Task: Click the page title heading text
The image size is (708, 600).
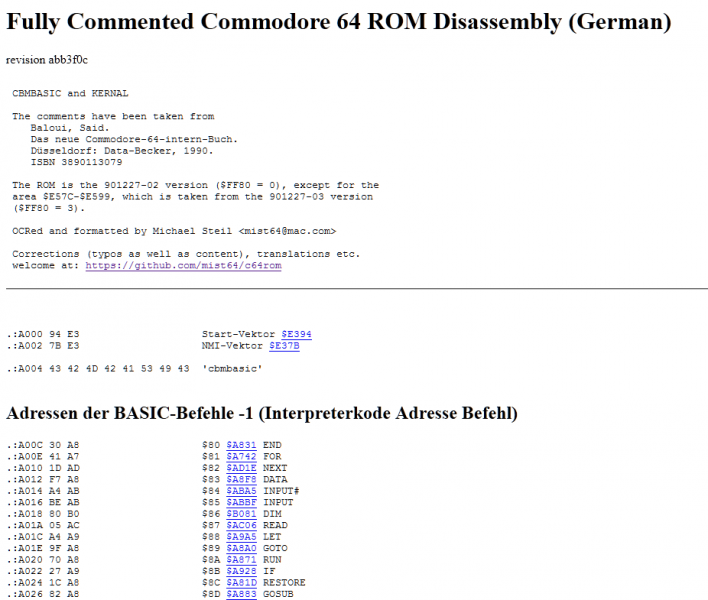Action: 338,22
